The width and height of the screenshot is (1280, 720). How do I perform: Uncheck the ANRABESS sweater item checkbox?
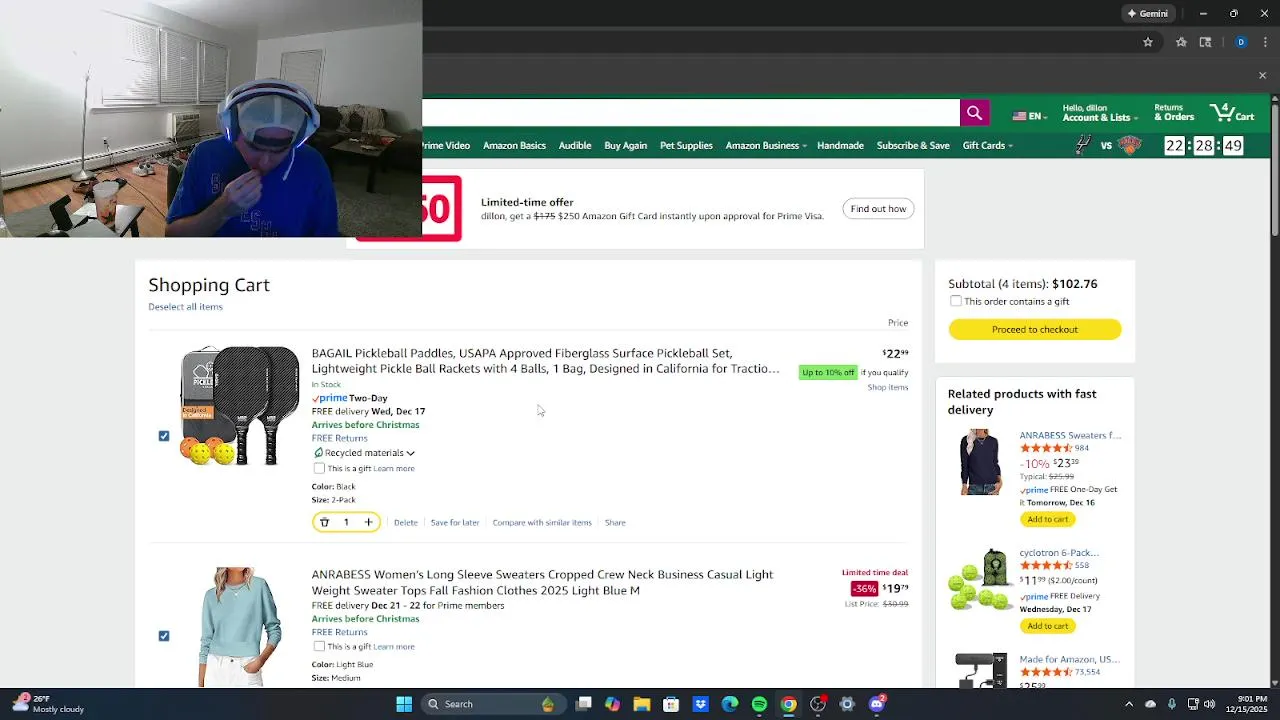[164, 636]
